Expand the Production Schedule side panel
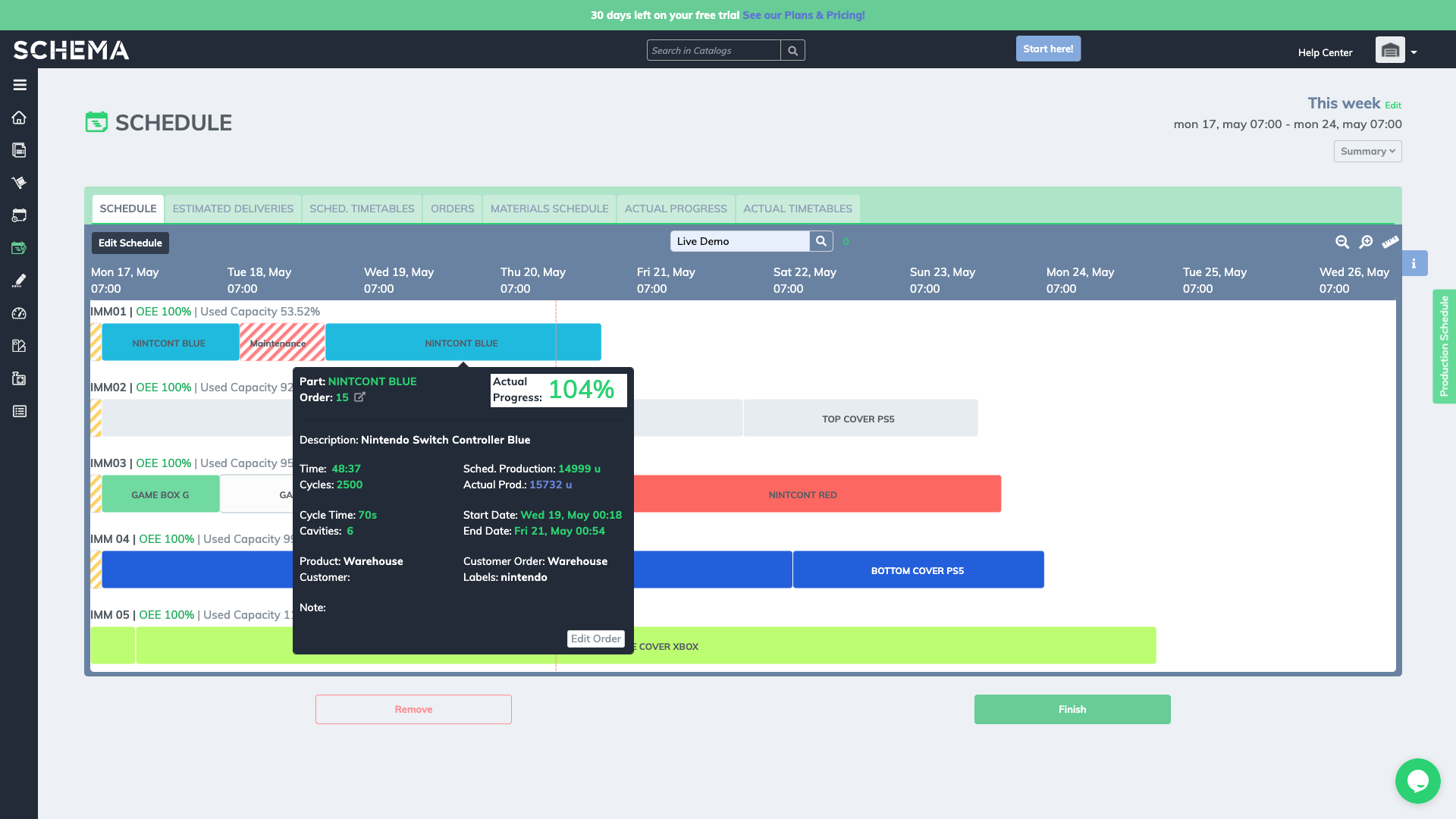Screen dimensions: 1456x819 tap(1444, 346)
